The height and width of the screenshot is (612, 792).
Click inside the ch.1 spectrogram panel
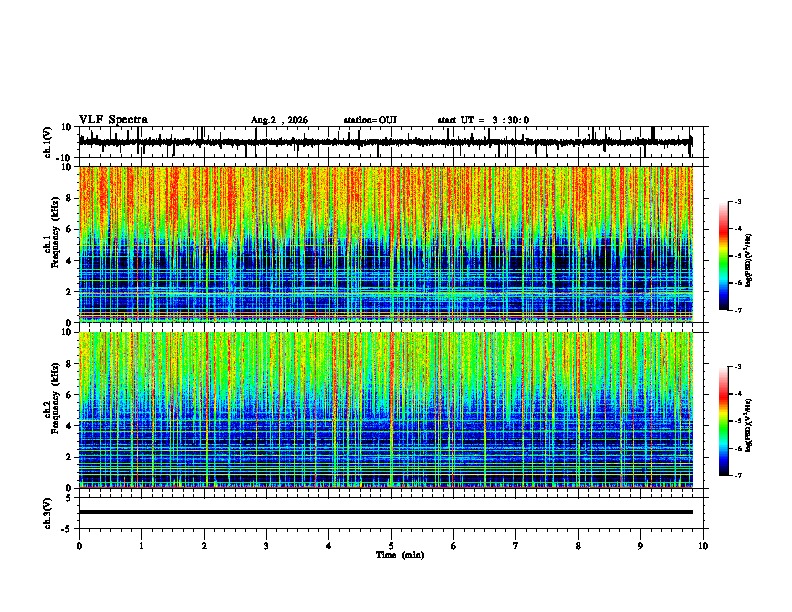tap(386, 244)
